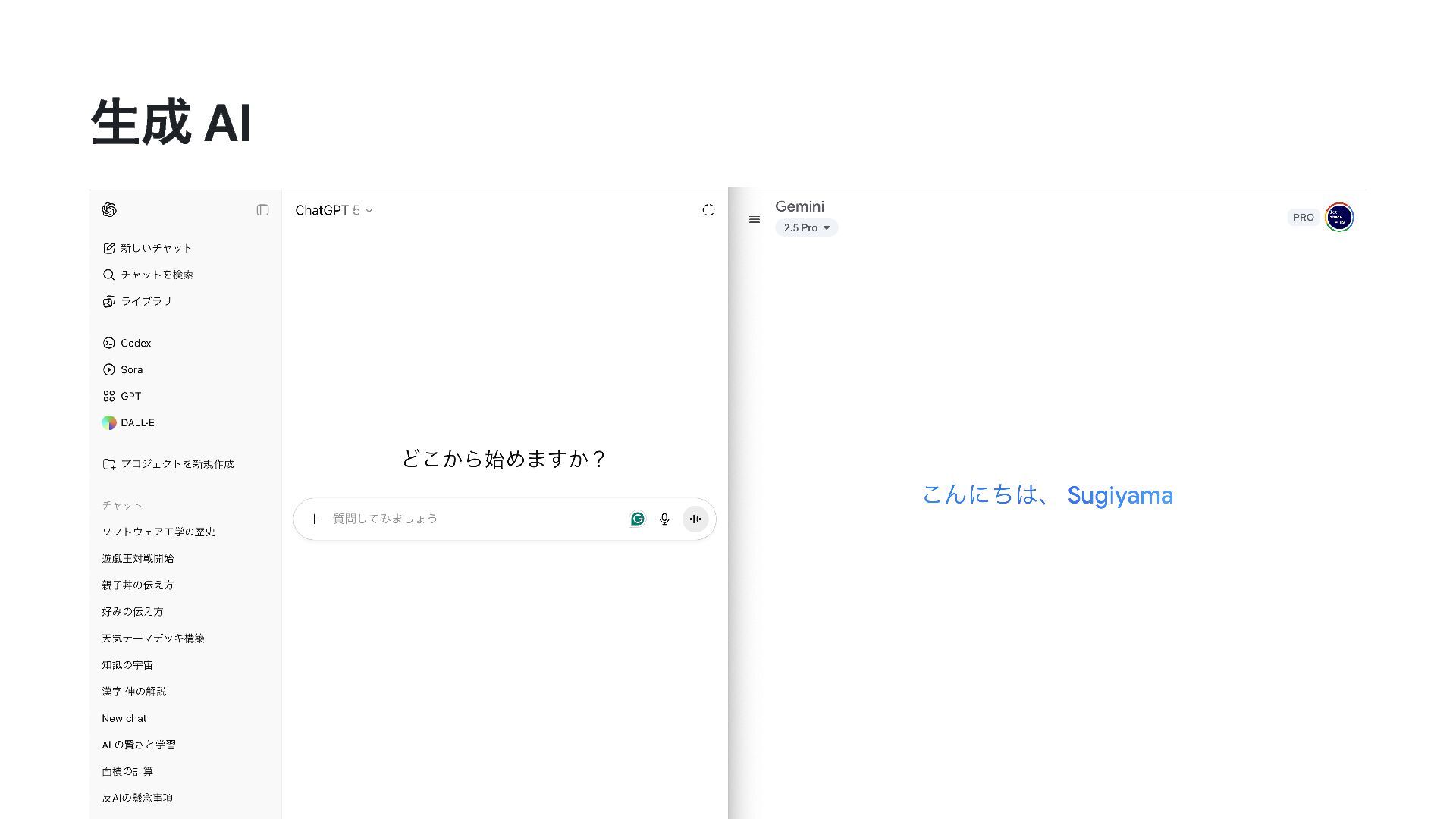Select the Sora label
1456x819 pixels.
[x=132, y=369]
